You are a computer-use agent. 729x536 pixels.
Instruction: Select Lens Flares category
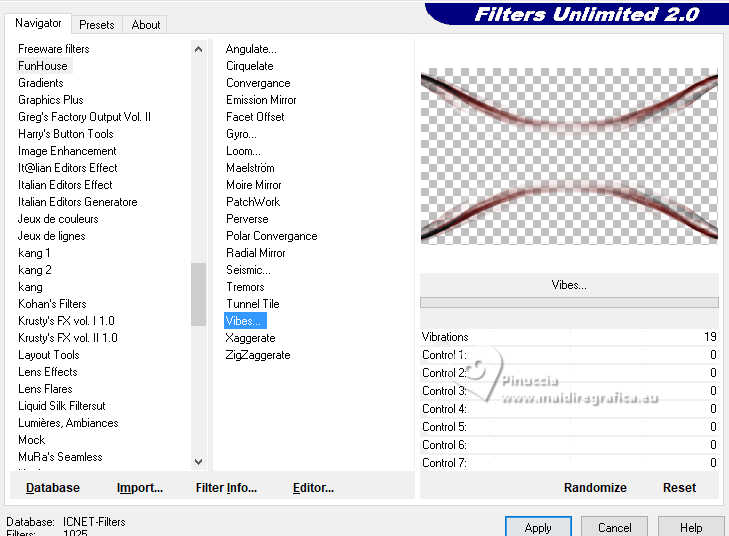point(45,389)
